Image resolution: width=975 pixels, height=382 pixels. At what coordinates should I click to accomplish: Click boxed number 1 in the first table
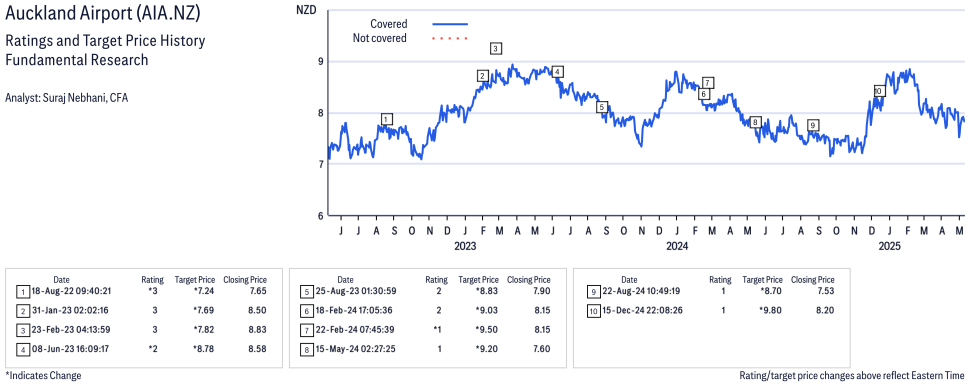[22, 292]
